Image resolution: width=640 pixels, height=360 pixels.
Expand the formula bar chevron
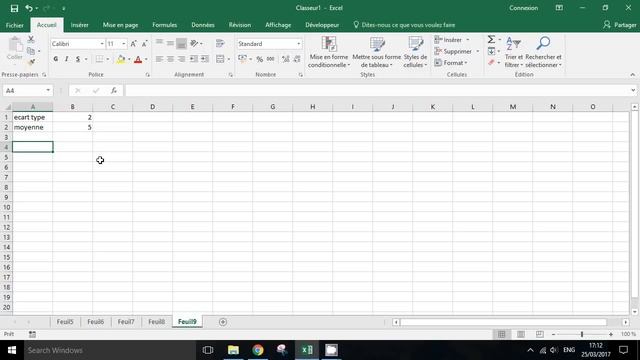click(633, 90)
